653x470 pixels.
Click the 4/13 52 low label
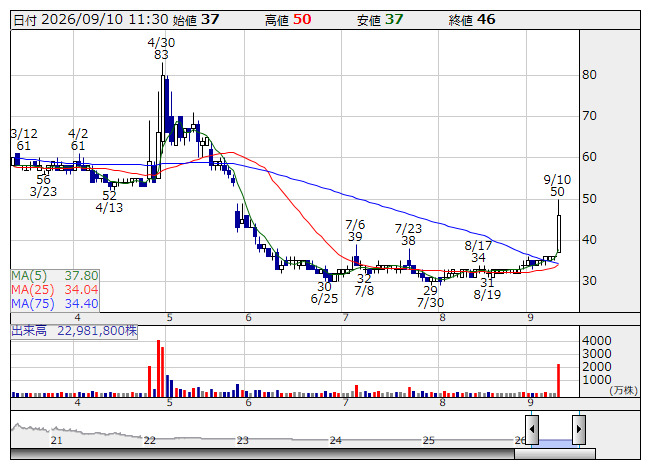coord(110,201)
